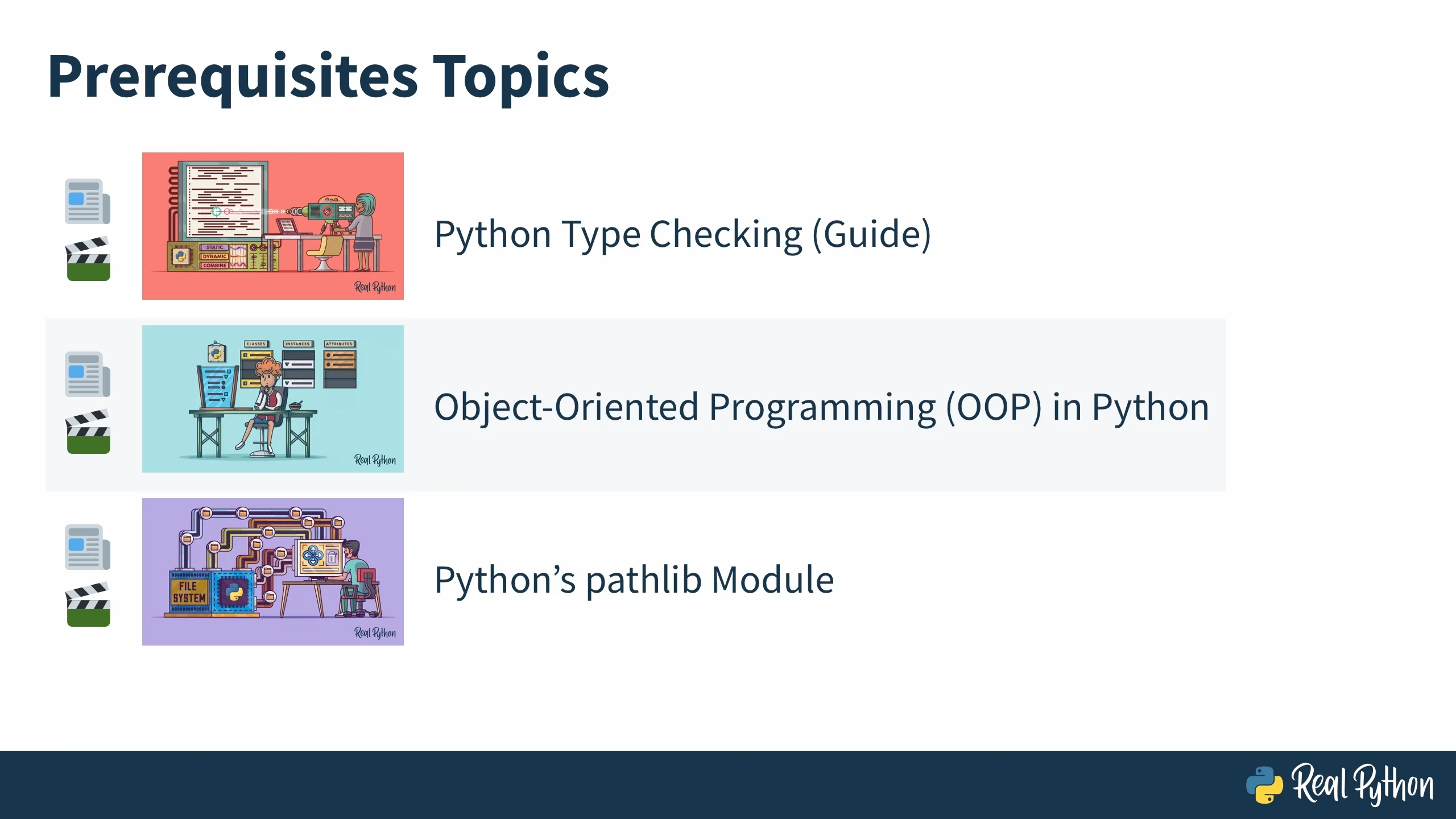Click the 'Python's pathlib Module' title
This screenshot has height=819, width=1456.
pyautogui.click(x=634, y=580)
